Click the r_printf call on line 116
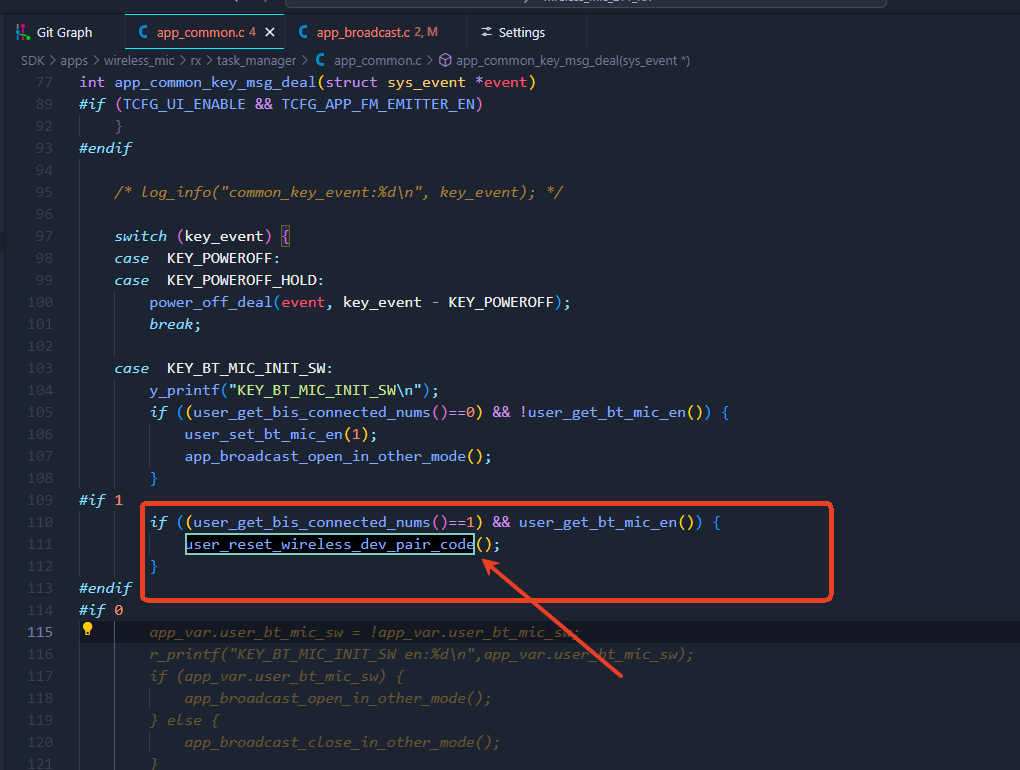 pos(185,654)
